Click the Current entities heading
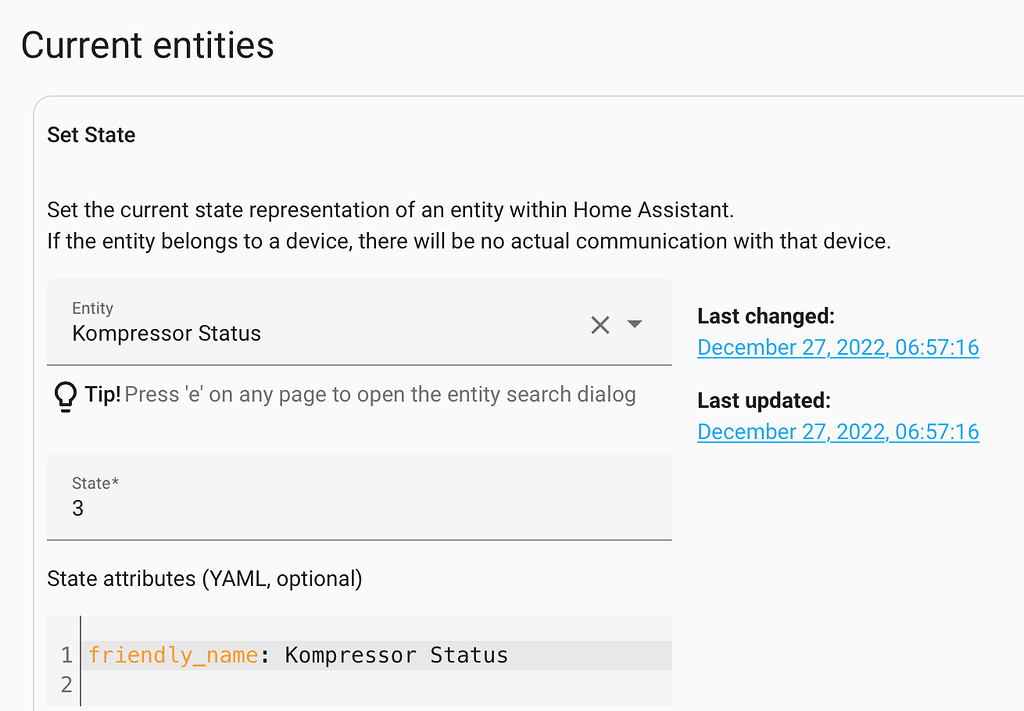1024x711 pixels. (x=147, y=46)
